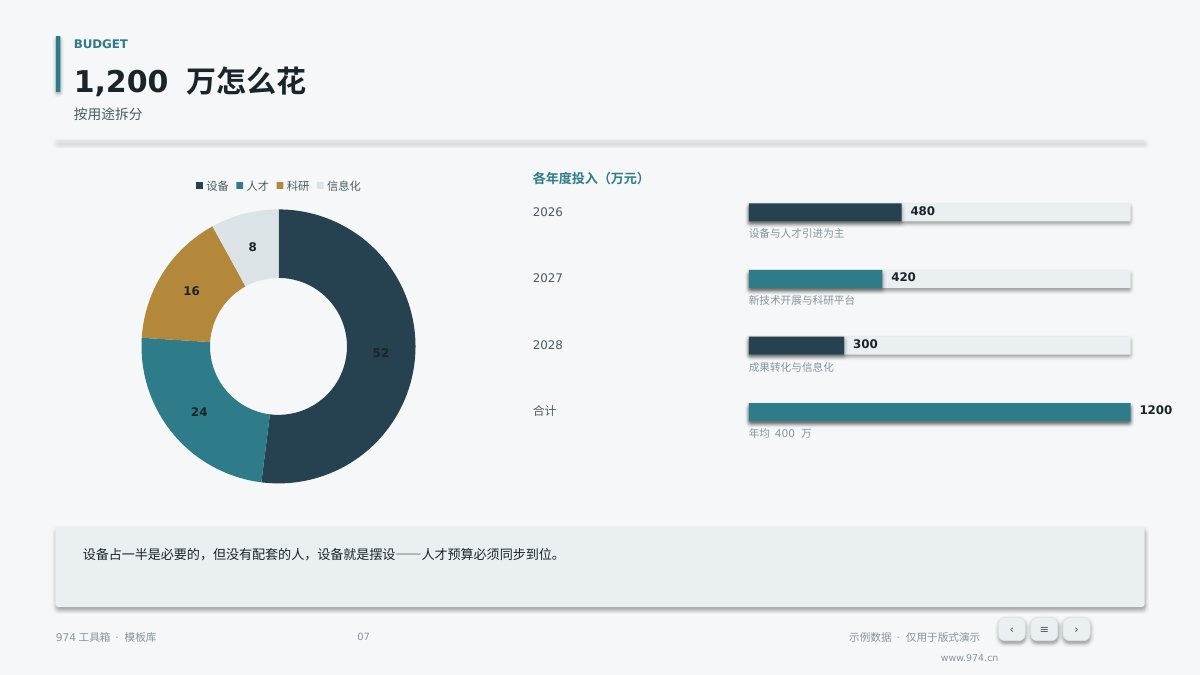
Task: Click the 科研 legend color square
Action: [280, 186]
